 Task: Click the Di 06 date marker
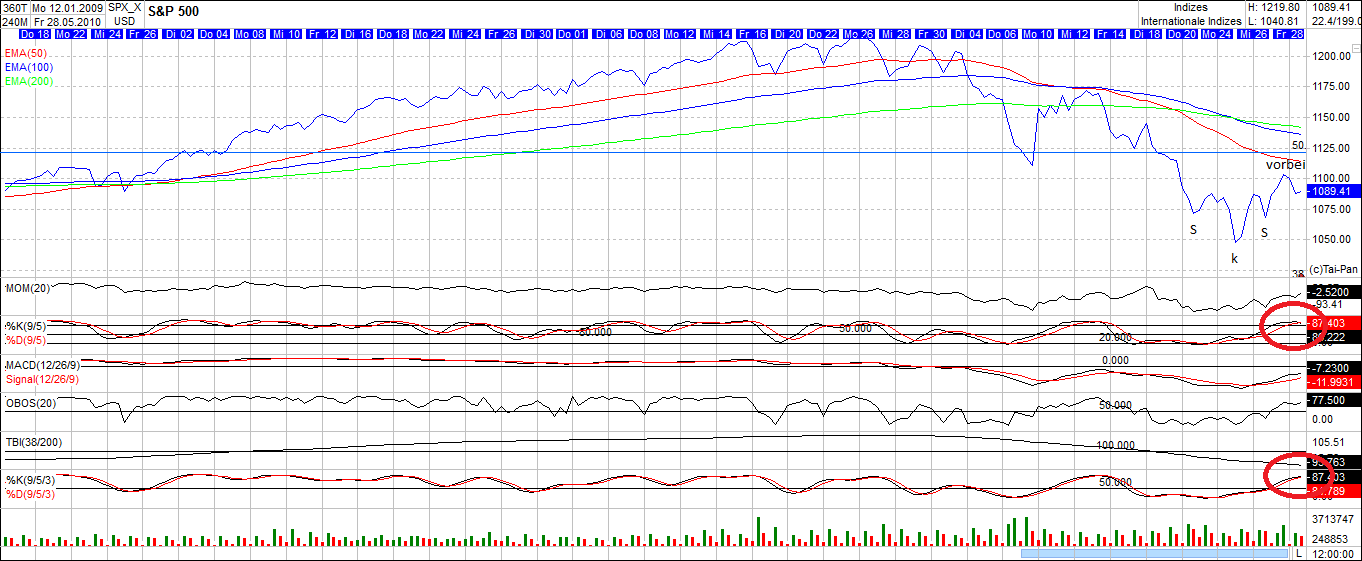tap(609, 34)
